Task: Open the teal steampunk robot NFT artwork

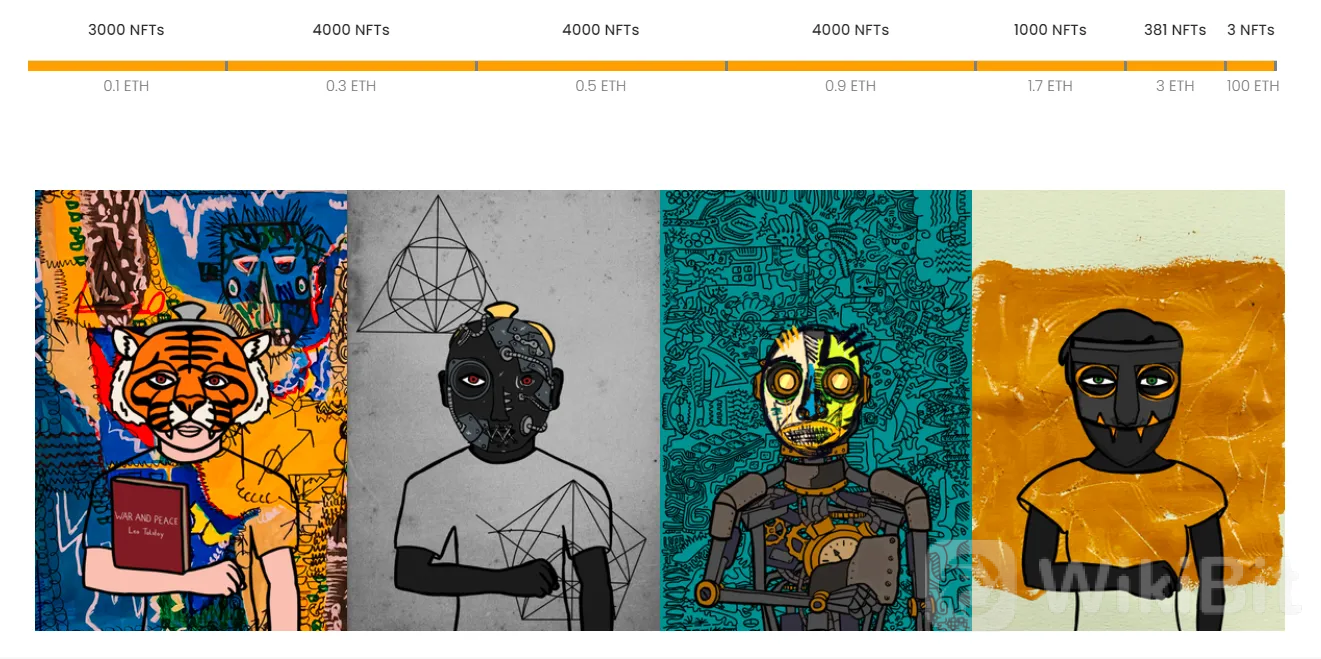Action: coord(816,410)
